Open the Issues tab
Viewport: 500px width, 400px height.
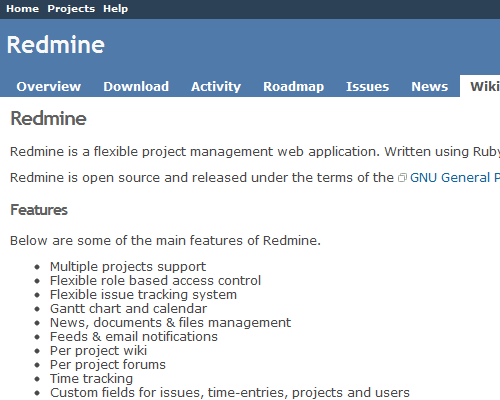(x=367, y=87)
